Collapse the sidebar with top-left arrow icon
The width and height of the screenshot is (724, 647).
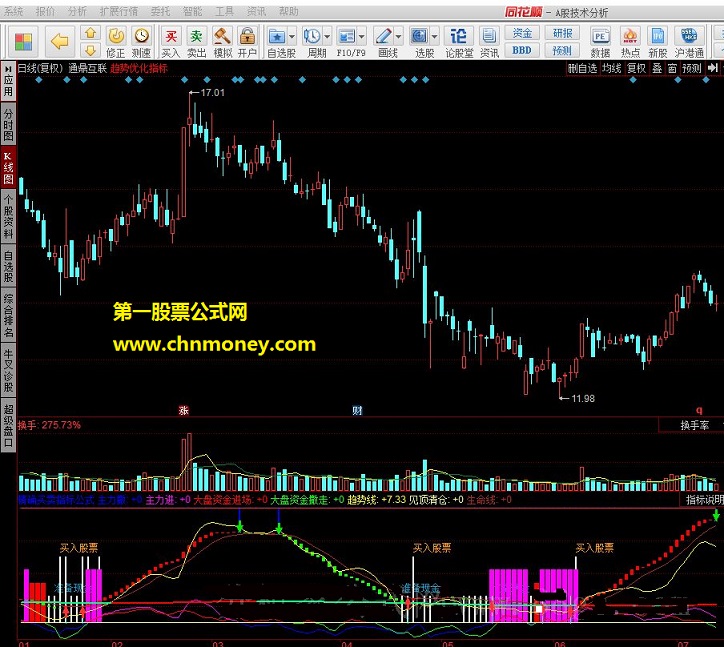point(8,69)
